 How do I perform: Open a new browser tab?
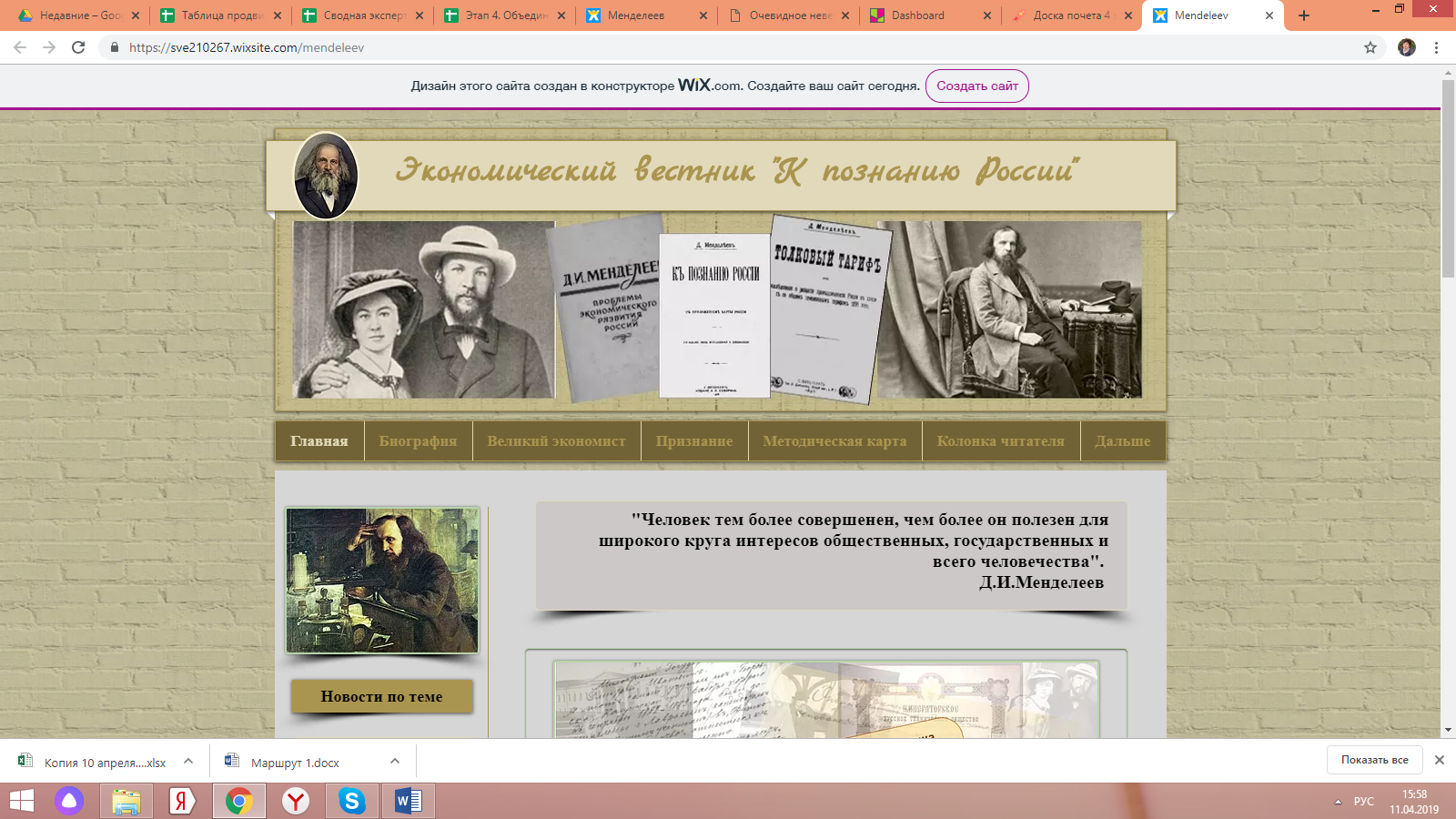point(1304,15)
